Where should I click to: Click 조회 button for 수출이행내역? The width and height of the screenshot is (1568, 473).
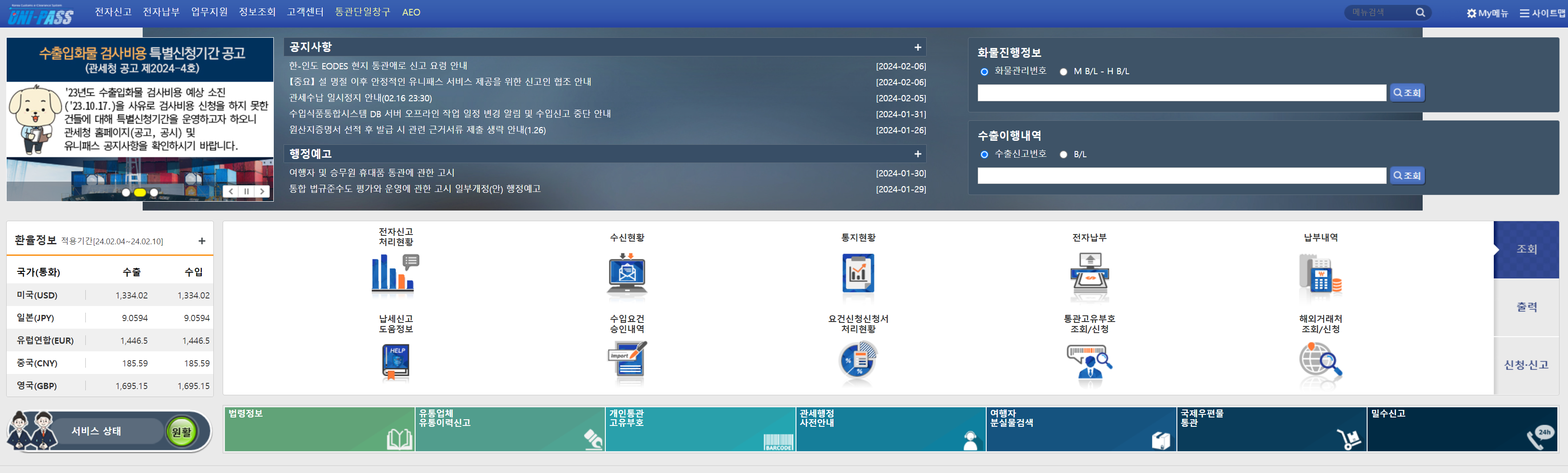tap(1407, 176)
